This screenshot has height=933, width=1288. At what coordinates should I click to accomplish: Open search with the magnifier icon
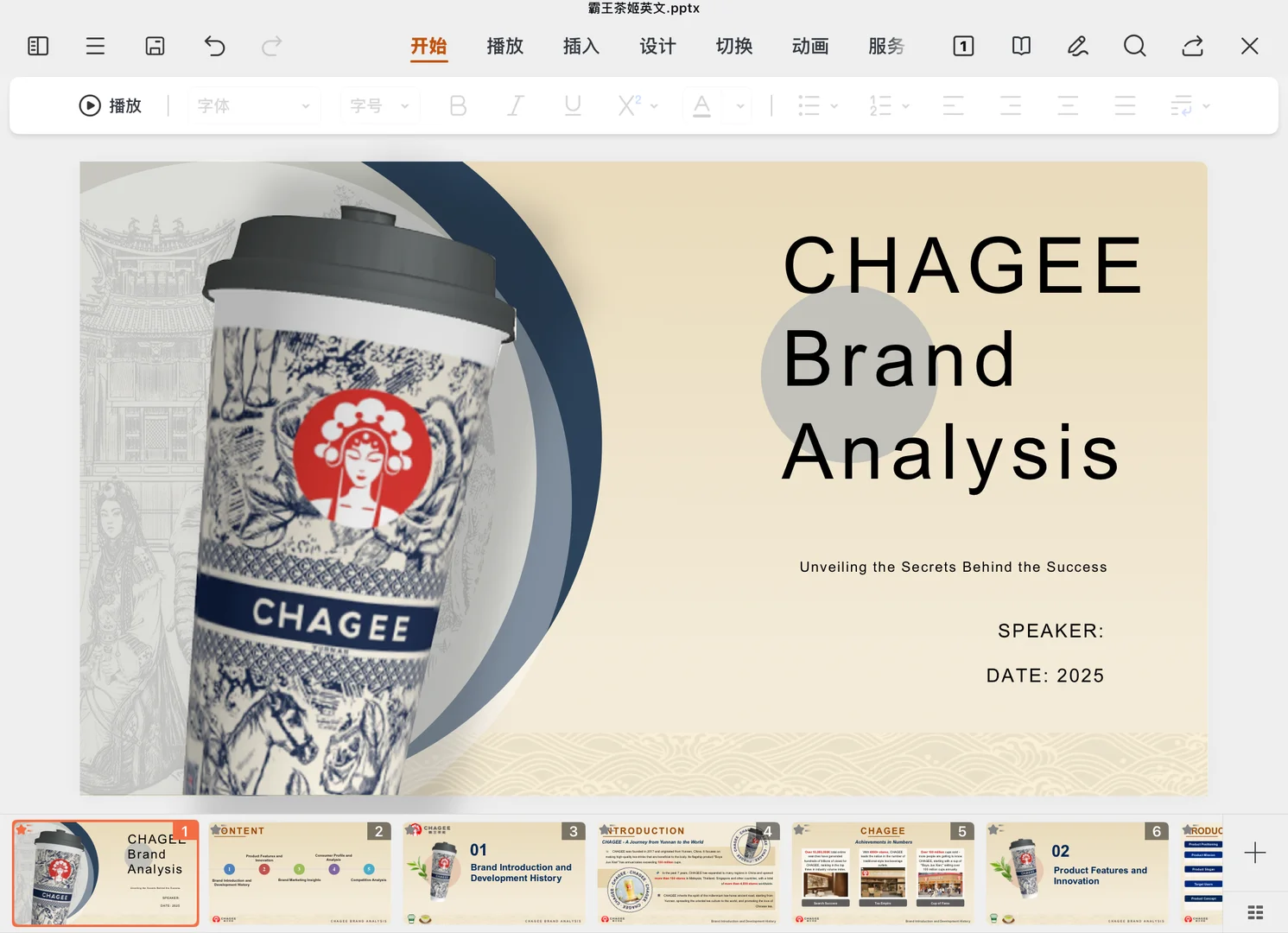point(1135,46)
